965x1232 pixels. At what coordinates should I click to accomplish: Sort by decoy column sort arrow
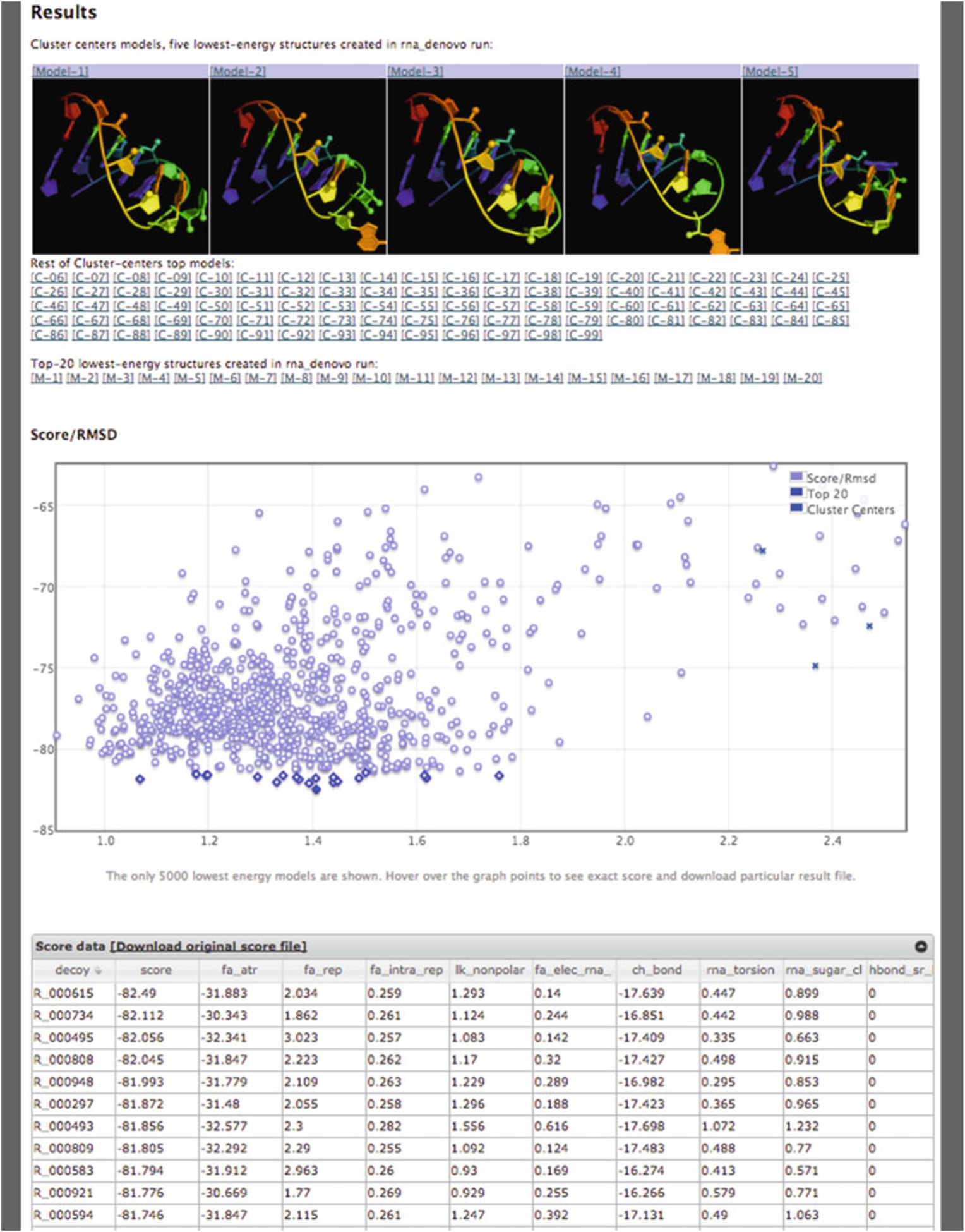(98, 971)
